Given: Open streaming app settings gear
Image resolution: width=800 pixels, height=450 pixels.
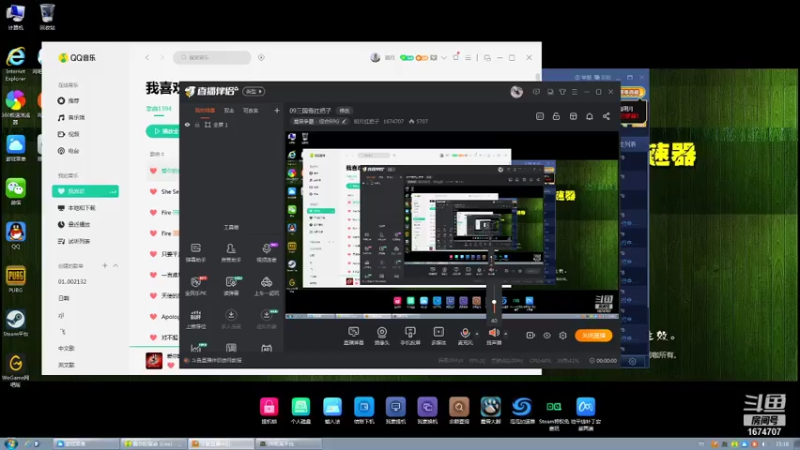Looking at the screenshot, I should [563, 335].
